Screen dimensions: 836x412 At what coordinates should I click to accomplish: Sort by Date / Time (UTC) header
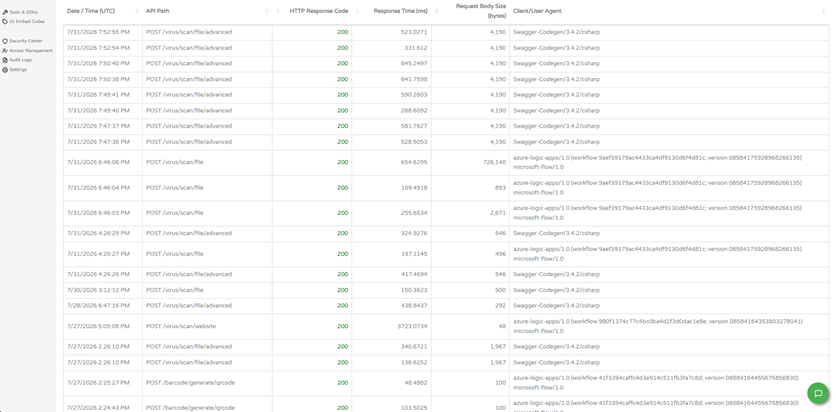(91, 11)
